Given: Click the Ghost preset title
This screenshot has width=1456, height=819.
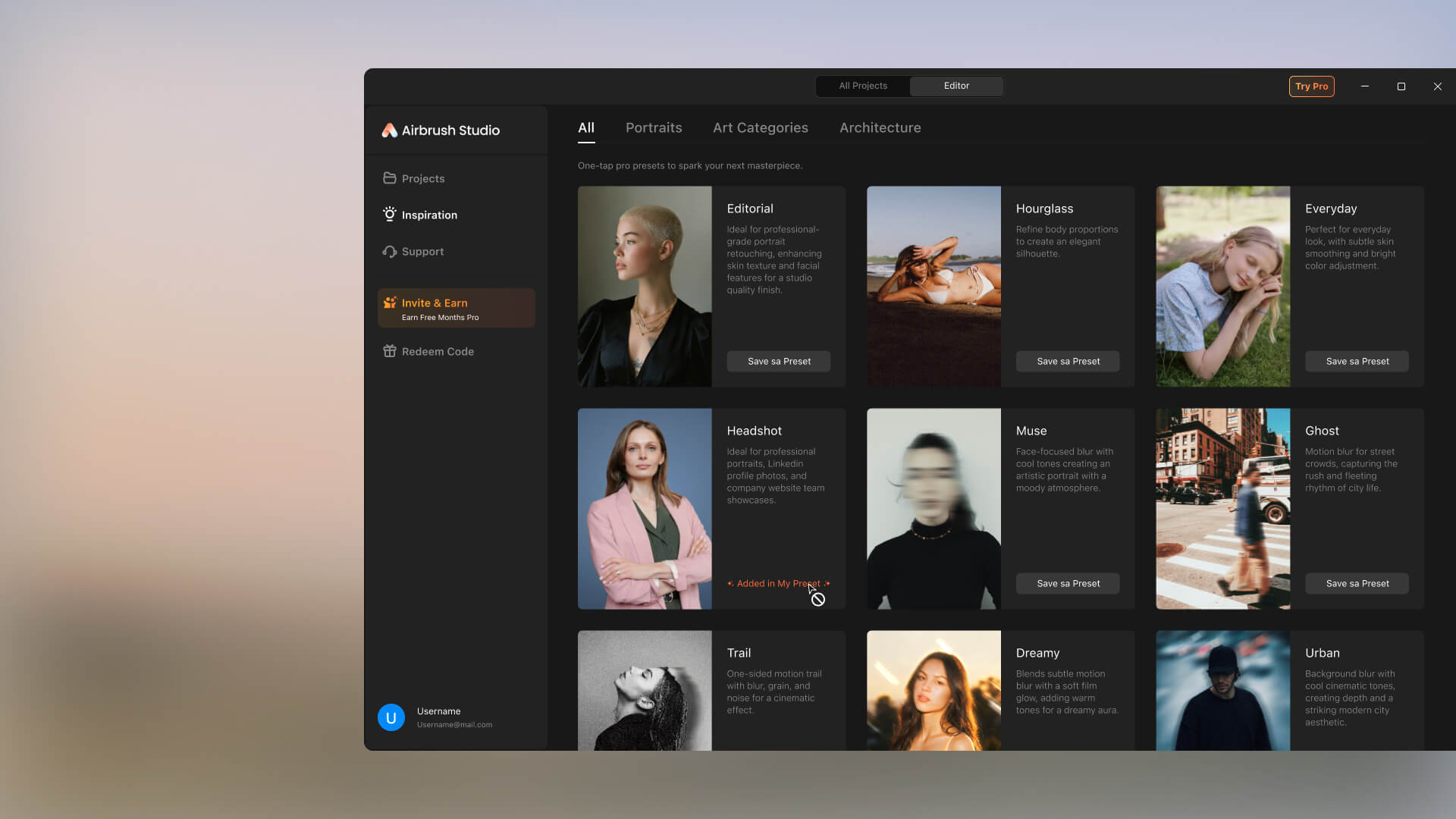Looking at the screenshot, I should pos(1322,431).
